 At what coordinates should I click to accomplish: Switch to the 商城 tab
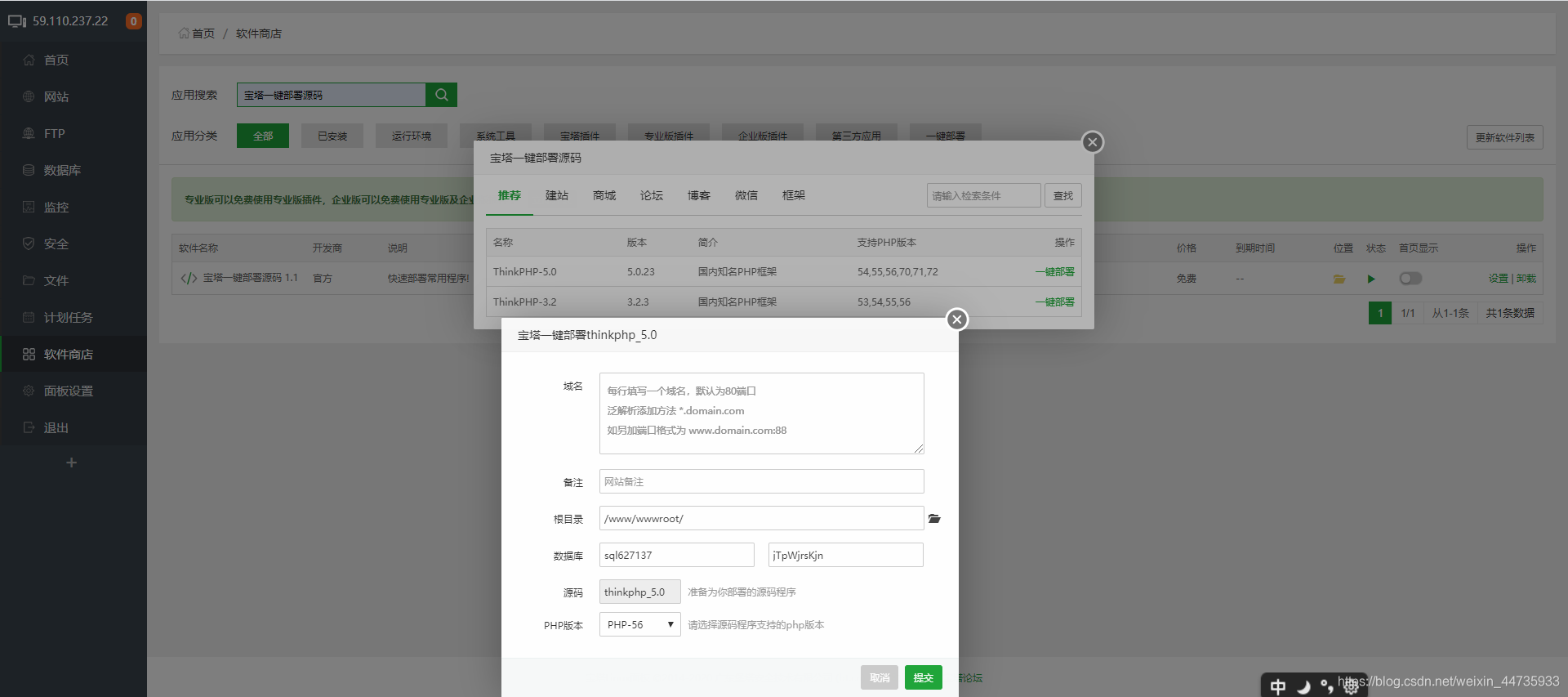point(604,195)
